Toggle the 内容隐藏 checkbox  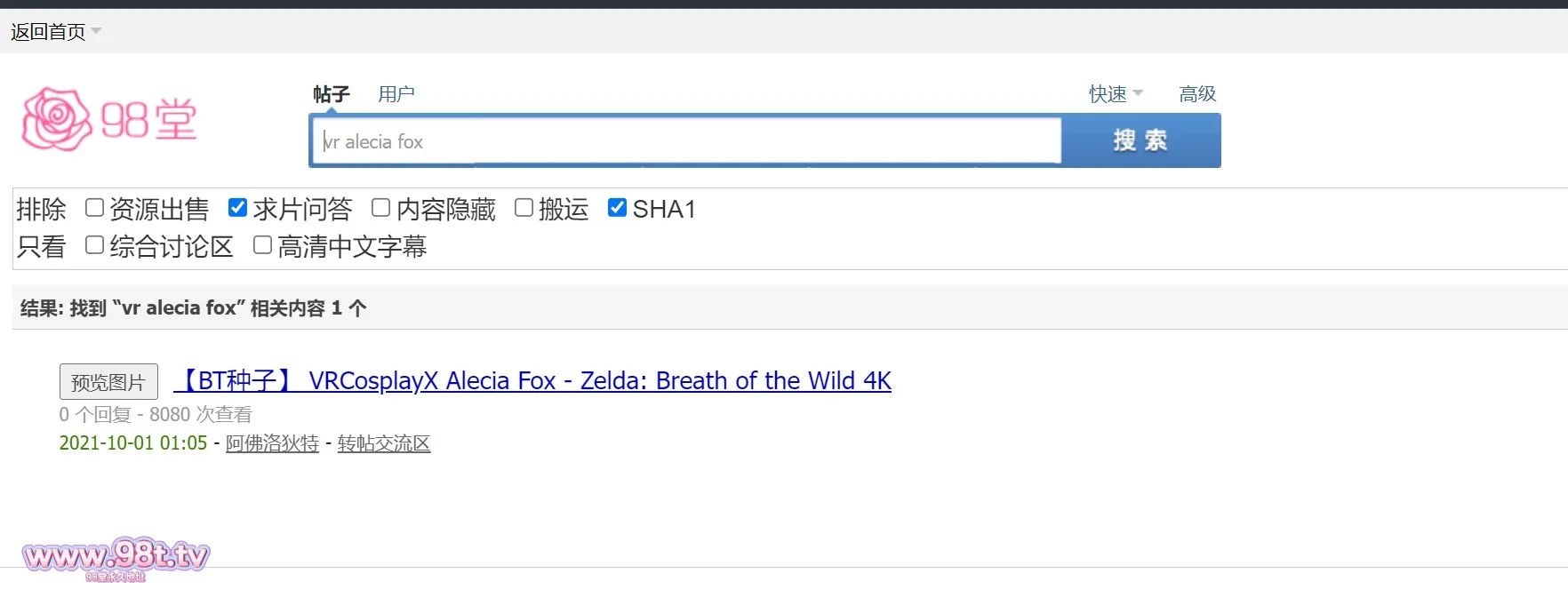pyautogui.click(x=380, y=208)
